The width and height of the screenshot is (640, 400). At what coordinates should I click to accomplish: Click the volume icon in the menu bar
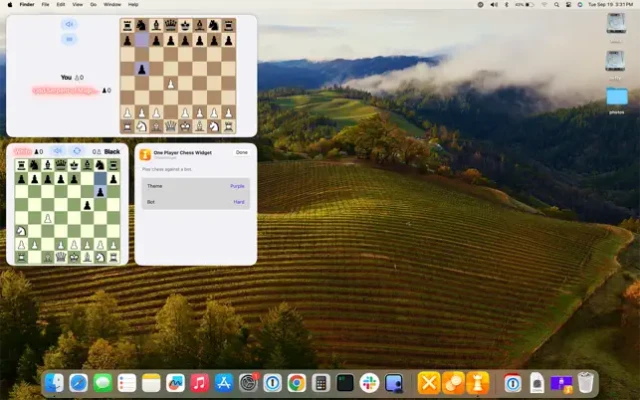495,5
